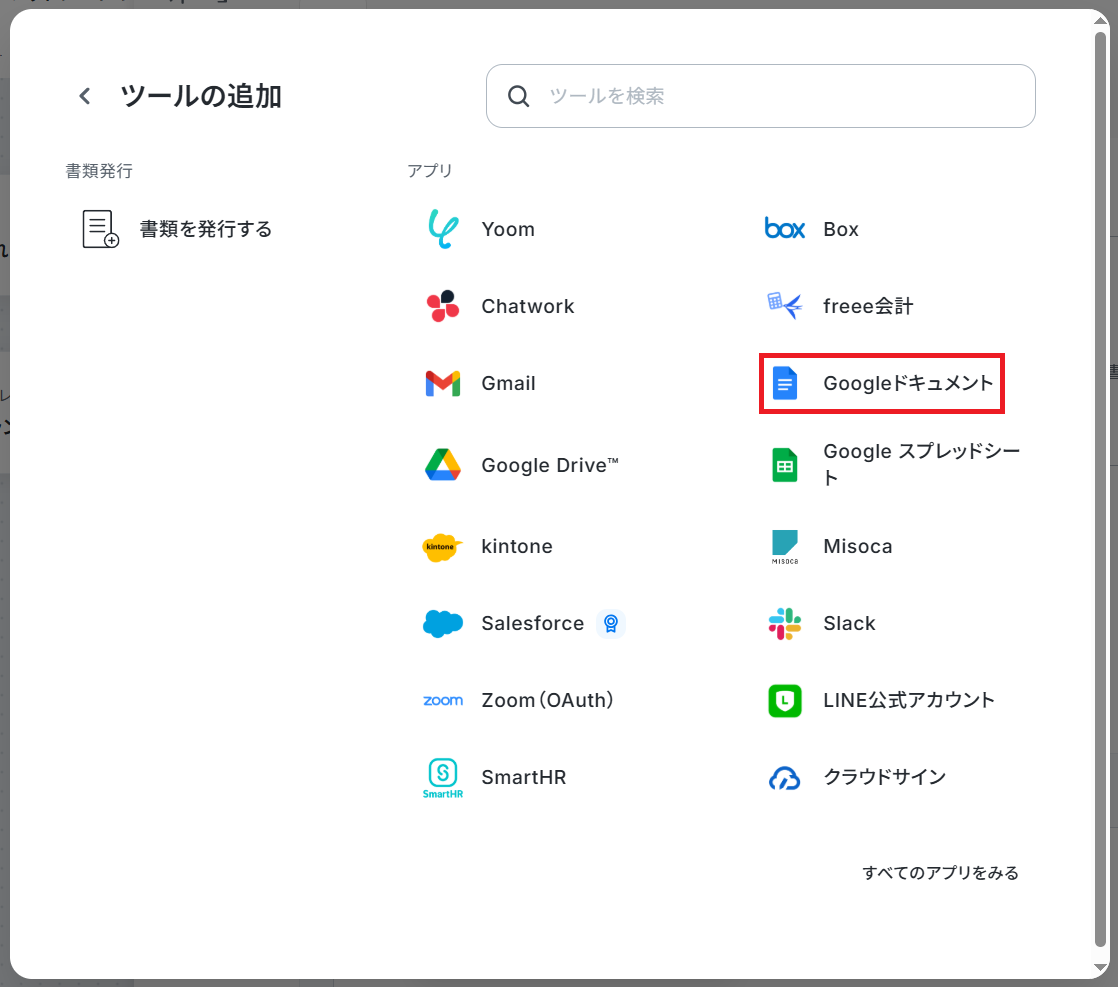This screenshot has width=1118, height=987.
Task: Click the Salesforce cloud icon
Action: (x=443, y=623)
